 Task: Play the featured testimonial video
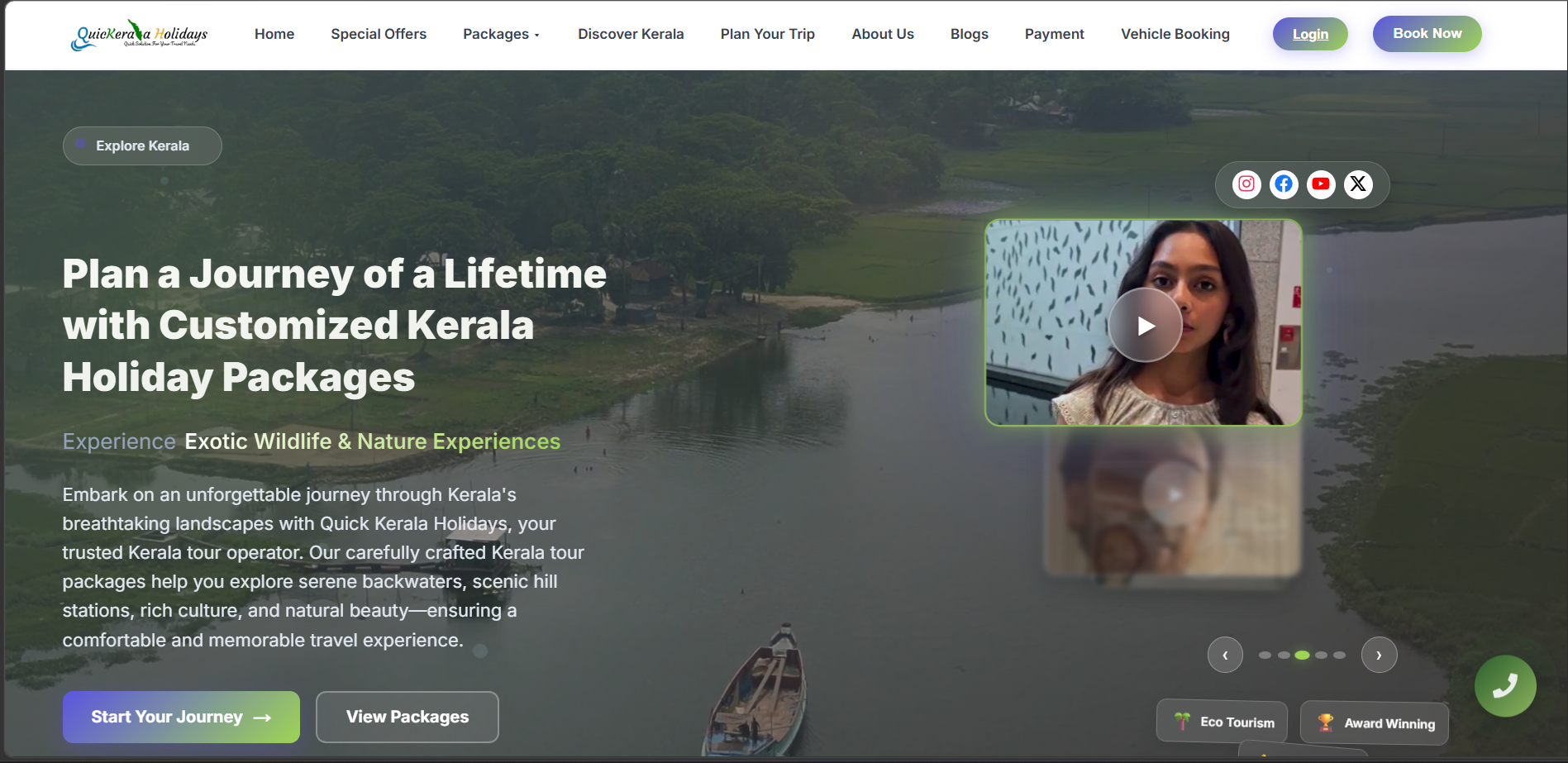tap(1145, 325)
